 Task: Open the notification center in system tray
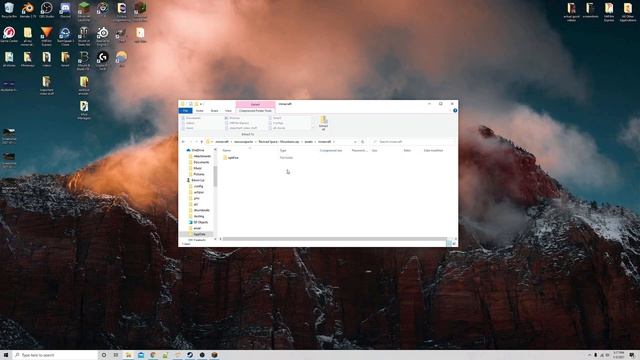point(632,355)
